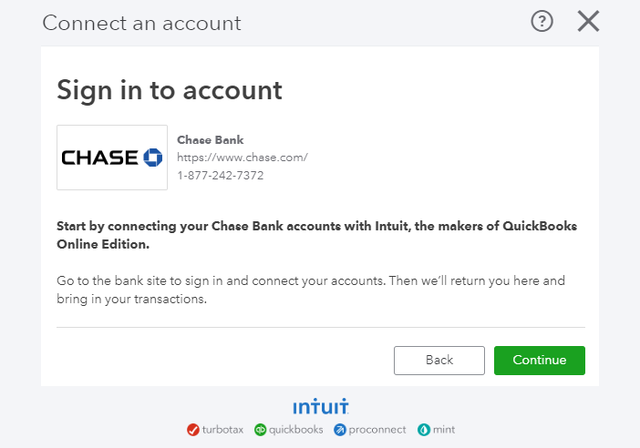Select the turbotax text label

point(222,430)
